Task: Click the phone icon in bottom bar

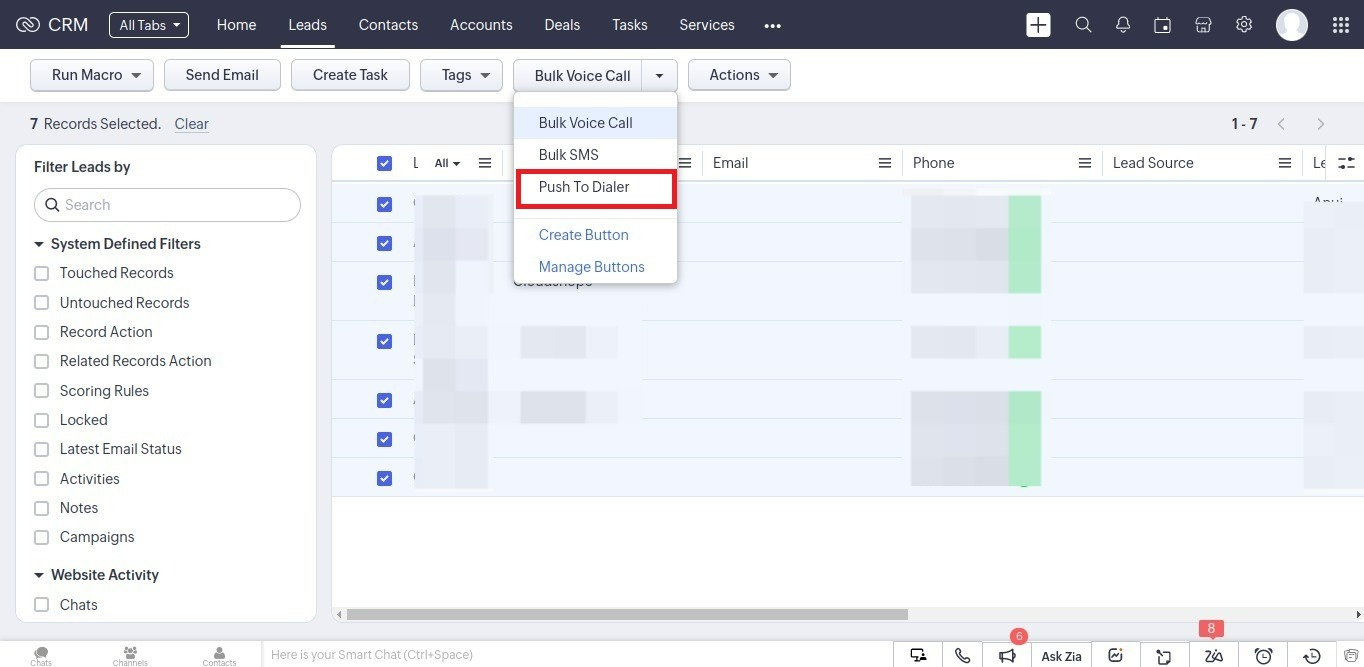Action: [x=962, y=656]
